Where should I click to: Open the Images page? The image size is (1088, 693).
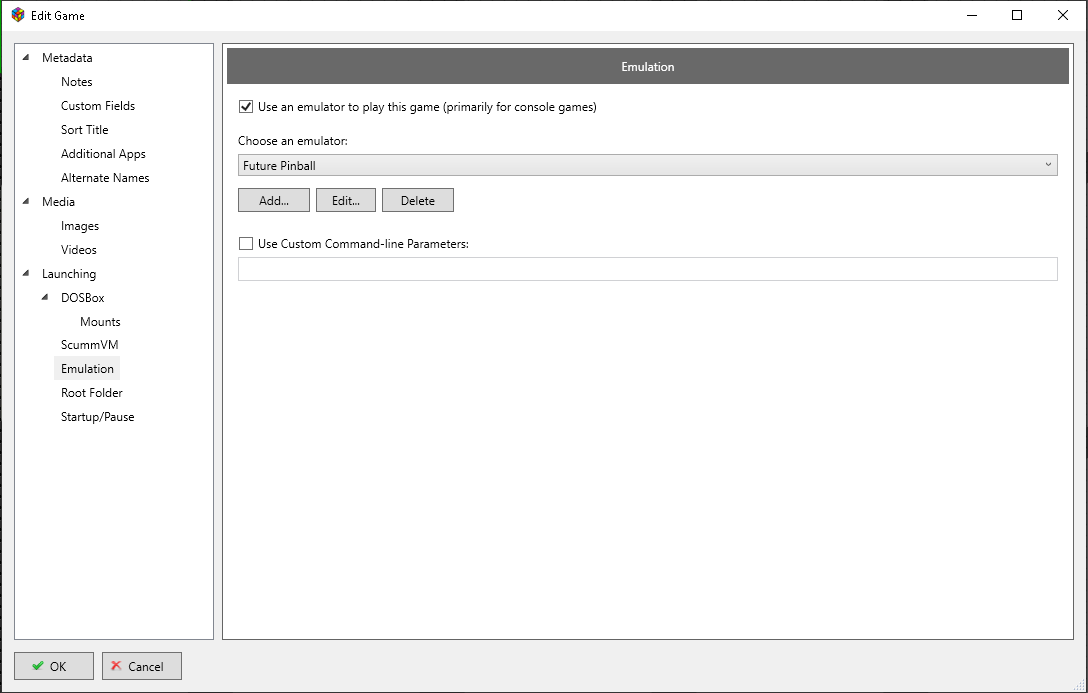point(80,225)
